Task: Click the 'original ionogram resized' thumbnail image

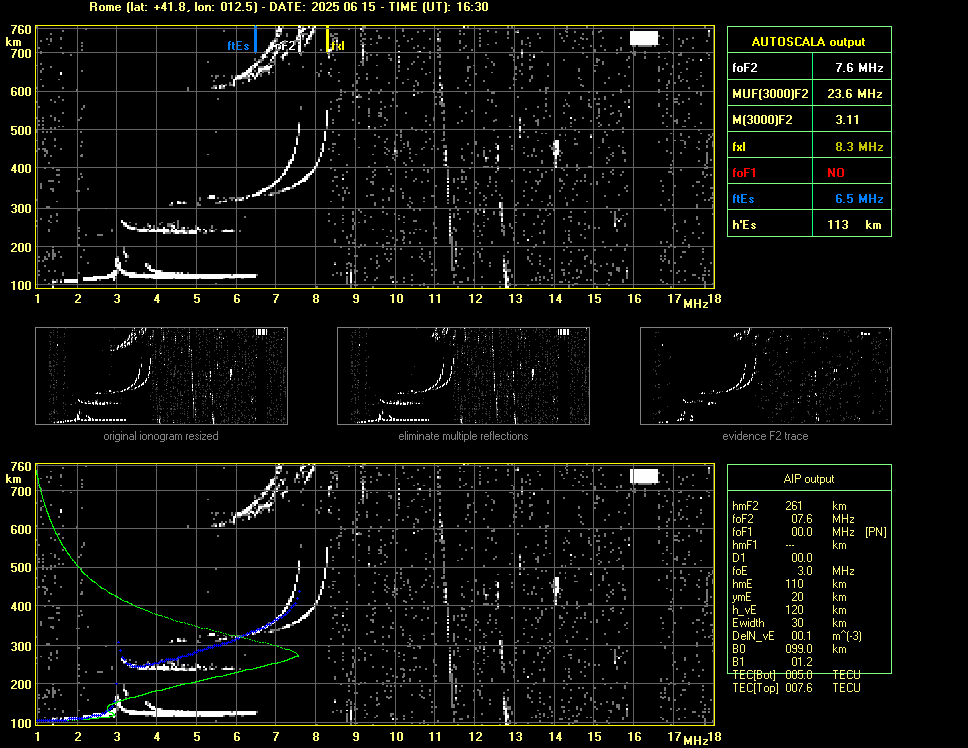Action: pyautogui.click(x=161, y=376)
